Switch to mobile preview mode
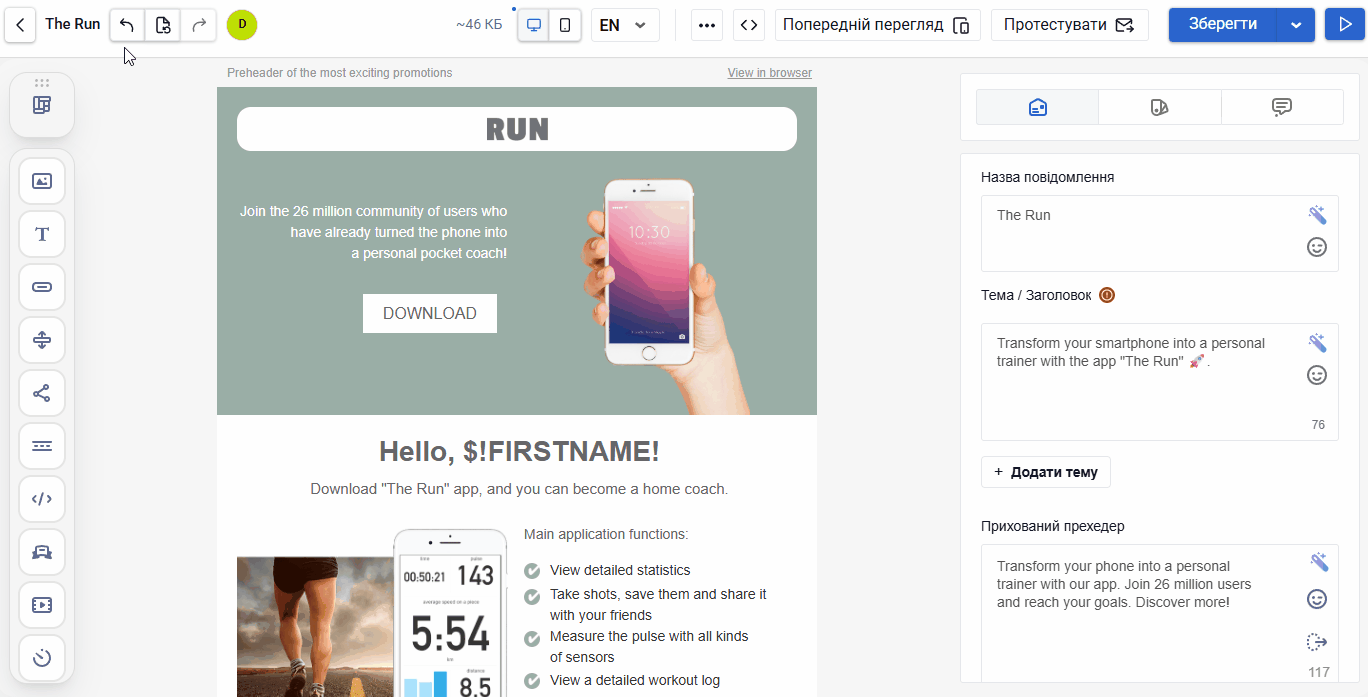This screenshot has height=697, width=1368. pos(565,25)
